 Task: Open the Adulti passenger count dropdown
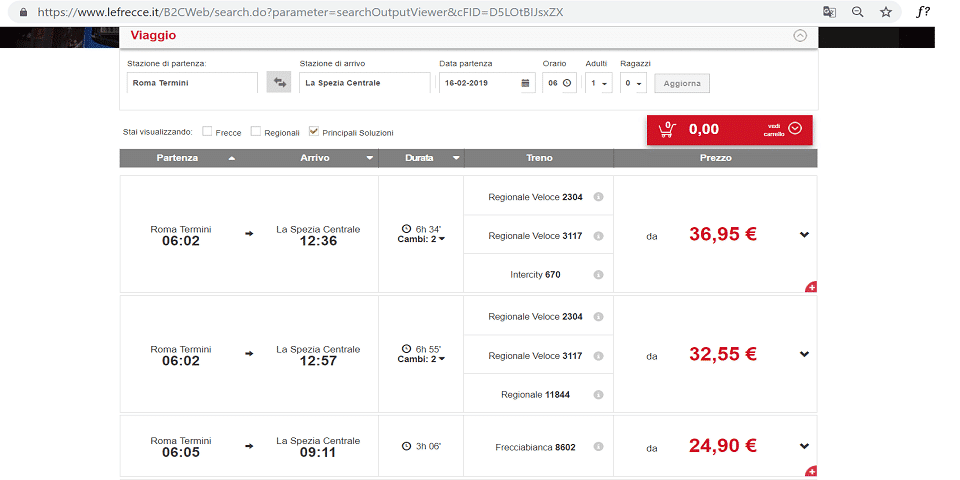(599, 83)
